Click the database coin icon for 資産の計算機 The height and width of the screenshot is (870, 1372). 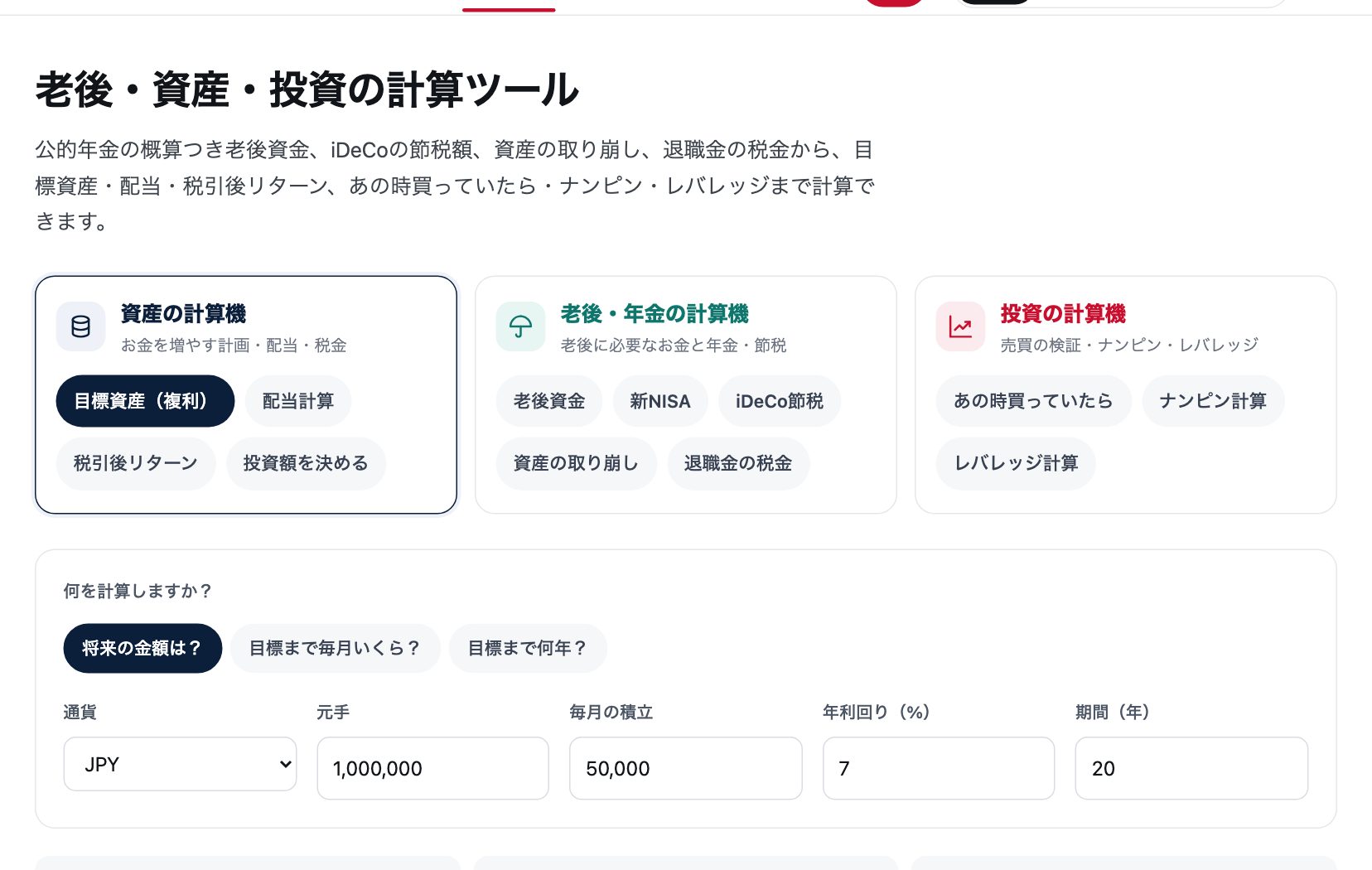(x=80, y=326)
